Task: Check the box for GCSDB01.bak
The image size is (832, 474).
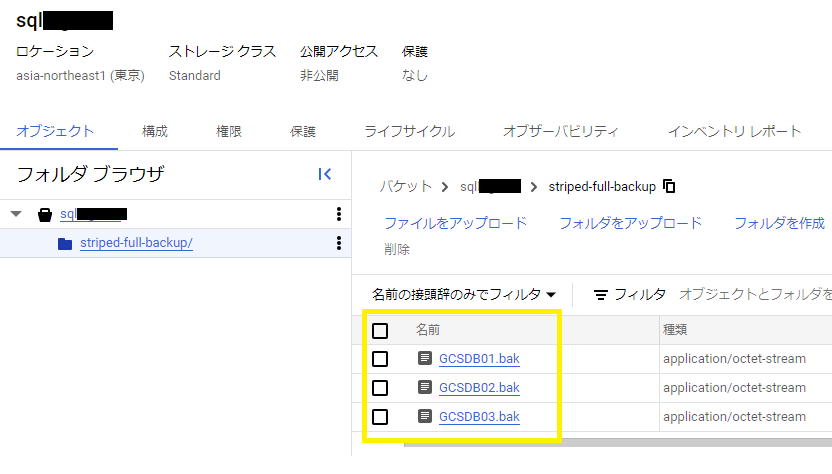Action: (380, 359)
